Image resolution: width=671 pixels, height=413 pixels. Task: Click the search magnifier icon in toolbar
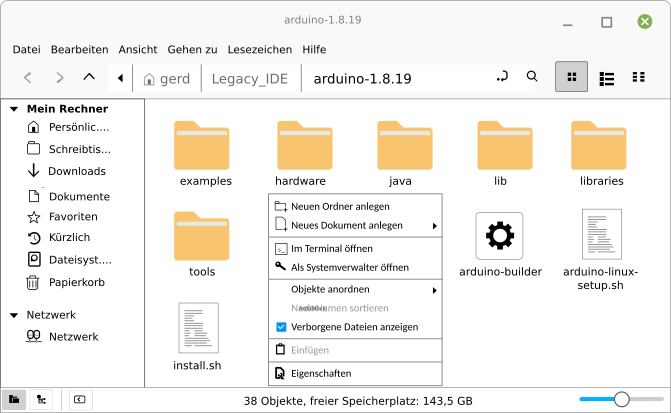[x=532, y=77]
